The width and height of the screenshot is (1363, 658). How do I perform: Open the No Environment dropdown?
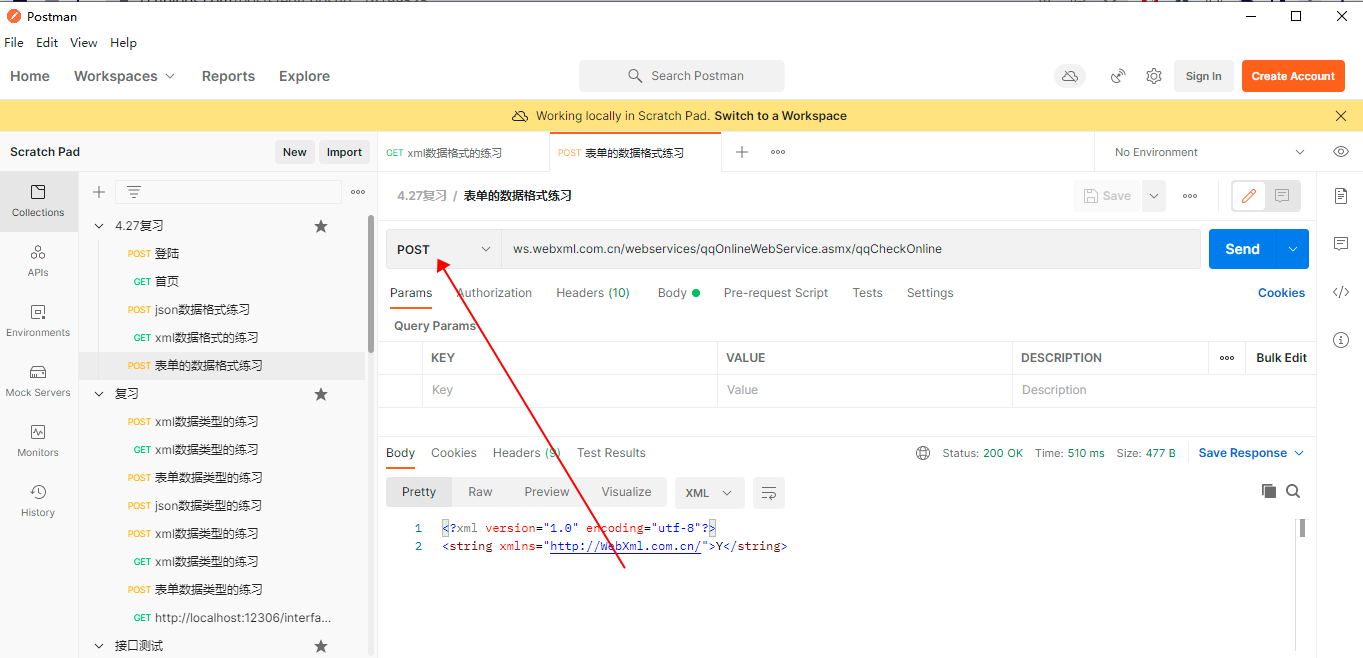tap(1210, 152)
